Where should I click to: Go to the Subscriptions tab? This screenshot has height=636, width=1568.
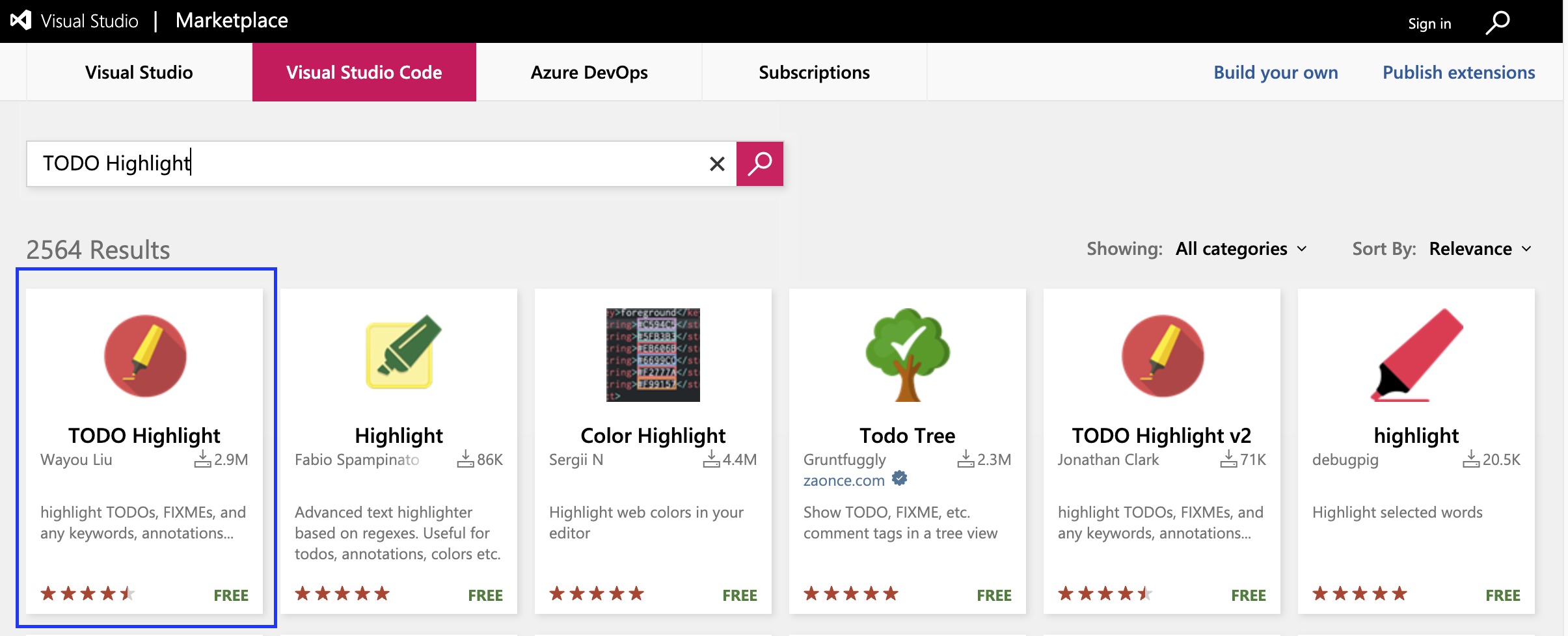(814, 72)
